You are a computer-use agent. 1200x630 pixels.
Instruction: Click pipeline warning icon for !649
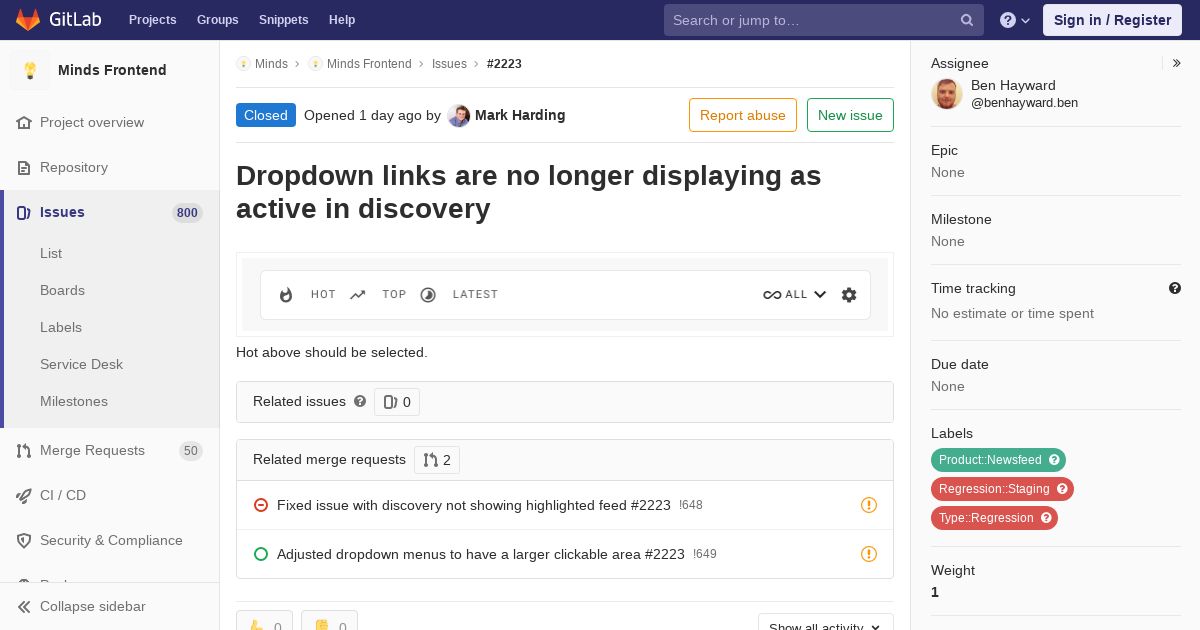[x=869, y=554]
